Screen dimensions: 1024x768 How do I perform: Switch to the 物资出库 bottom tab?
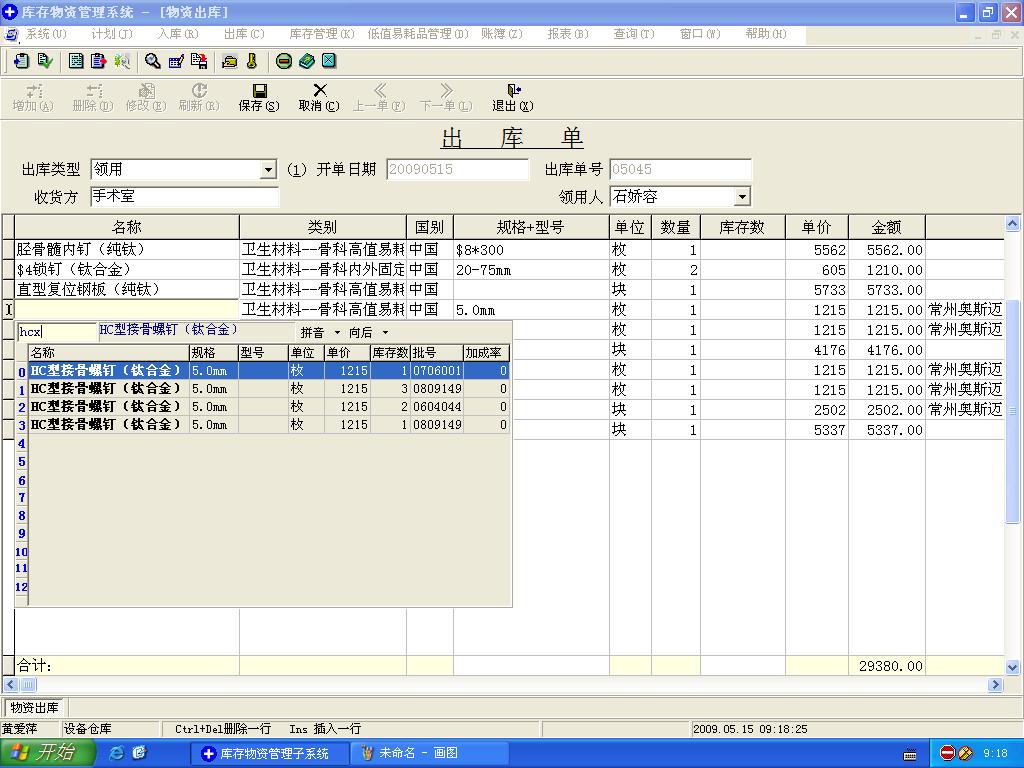34,707
